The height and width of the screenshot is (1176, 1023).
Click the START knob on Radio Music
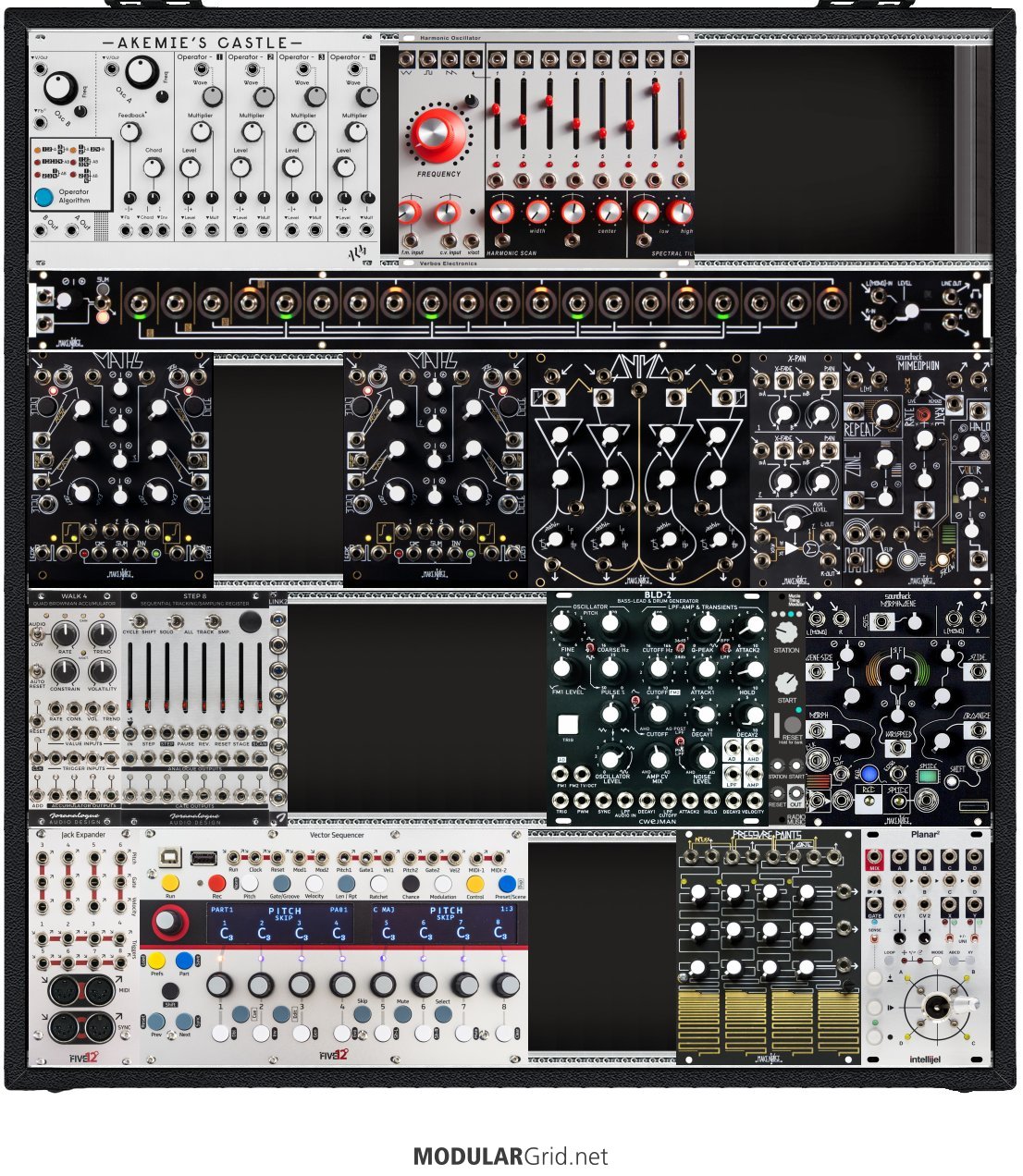pos(786,683)
